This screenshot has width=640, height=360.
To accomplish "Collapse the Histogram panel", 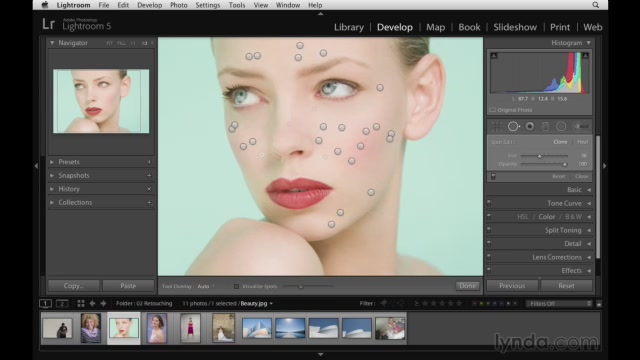I will point(589,42).
